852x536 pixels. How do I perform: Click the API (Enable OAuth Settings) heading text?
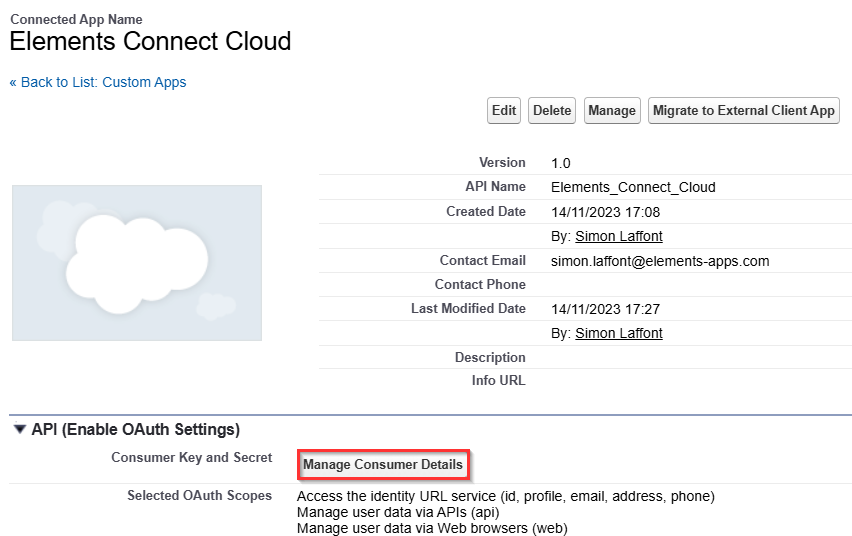[136, 430]
